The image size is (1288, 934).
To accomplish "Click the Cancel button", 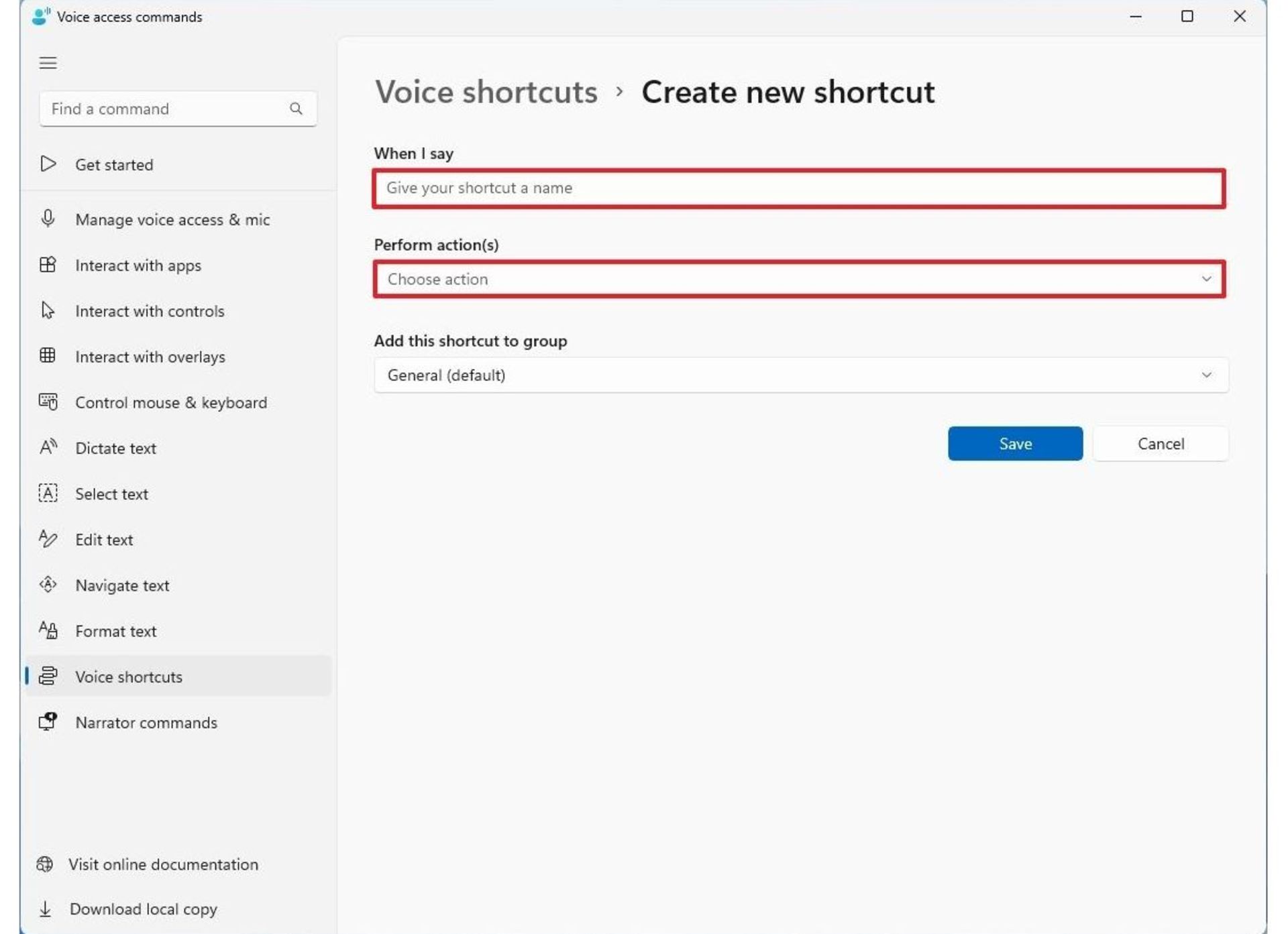I will pos(1161,444).
